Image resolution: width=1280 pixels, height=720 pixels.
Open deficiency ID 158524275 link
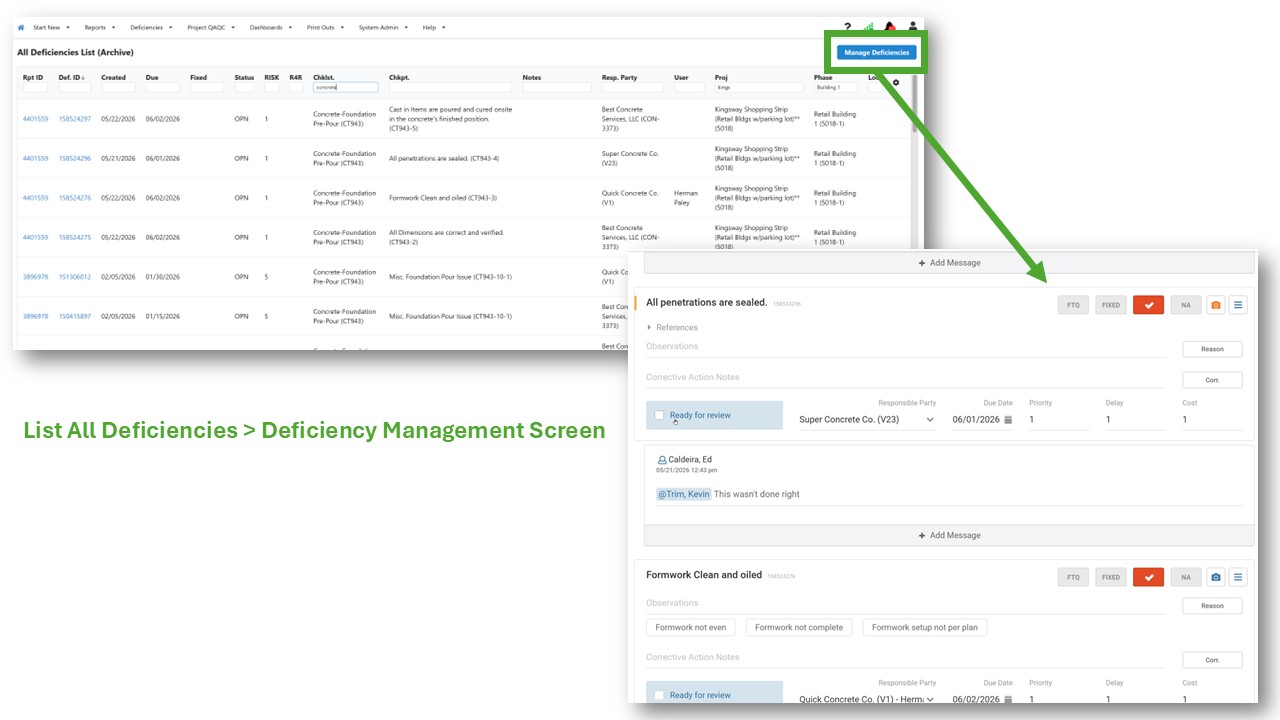[x=75, y=237]
